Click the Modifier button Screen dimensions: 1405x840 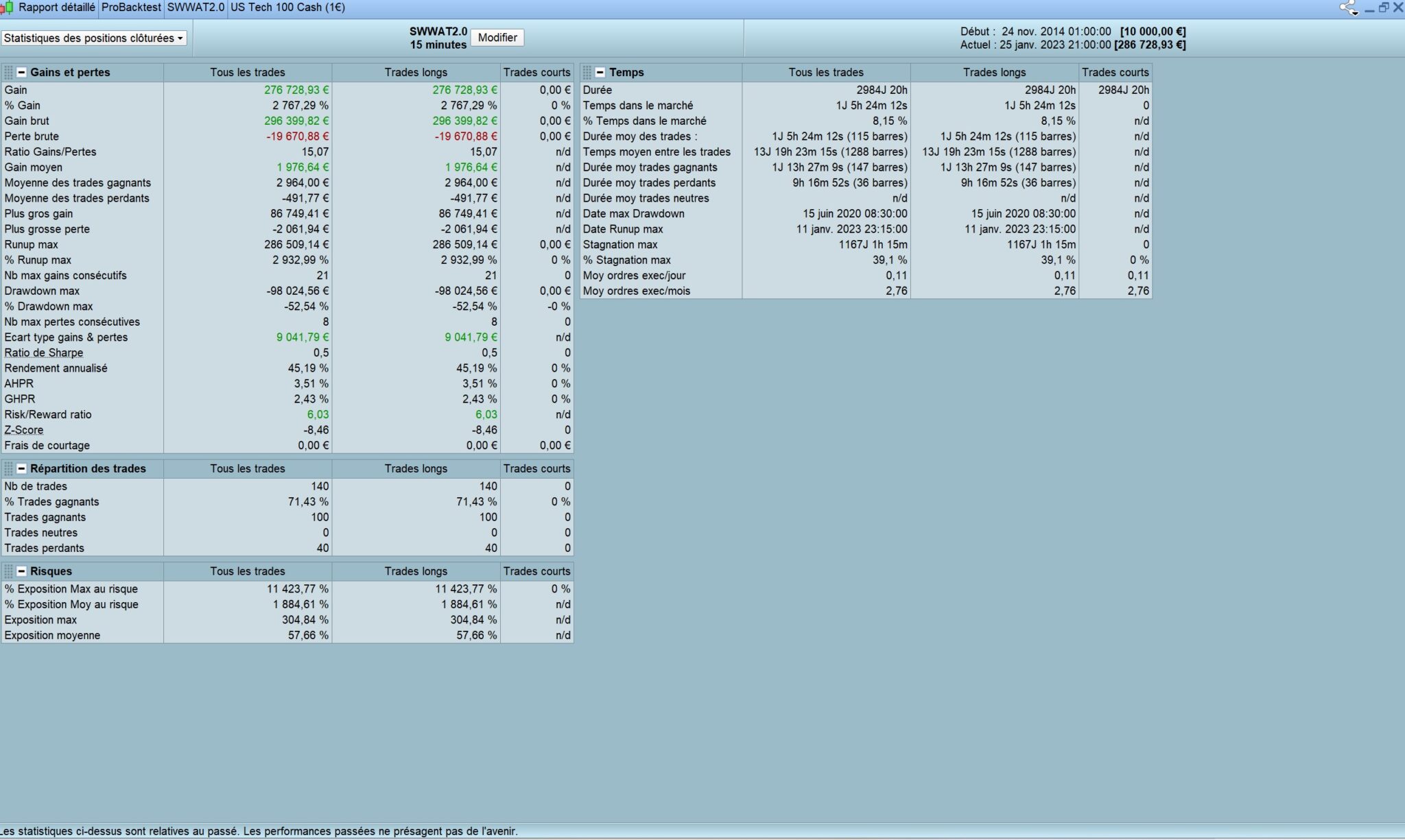497,38
